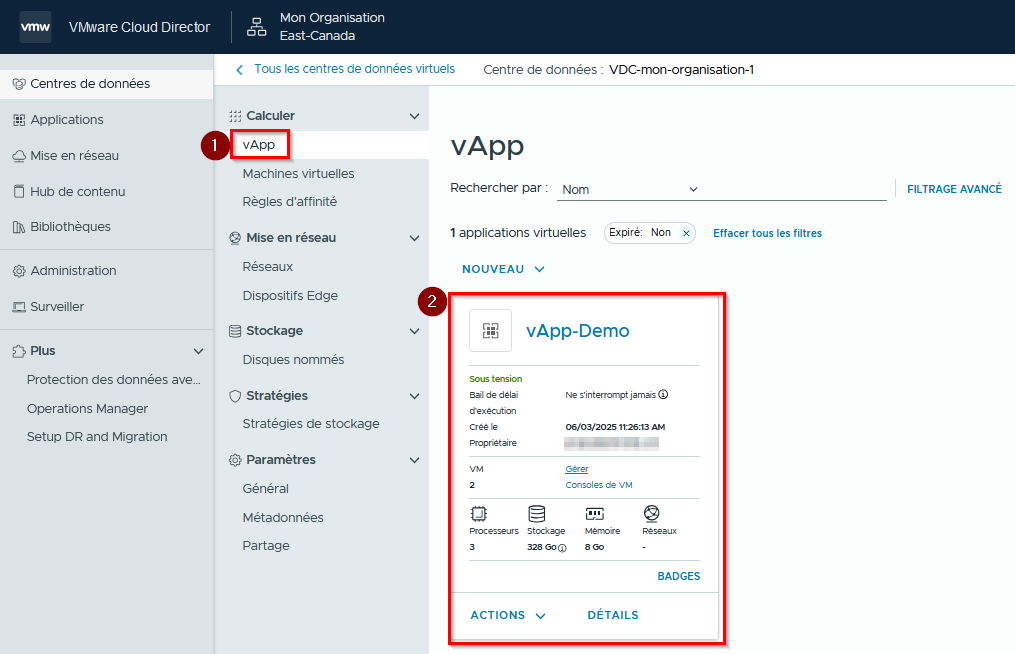Viewport: 1015px width, 654px height.
Task: Open the NOUVEAU dropdown menu
Action: [503, 269]
